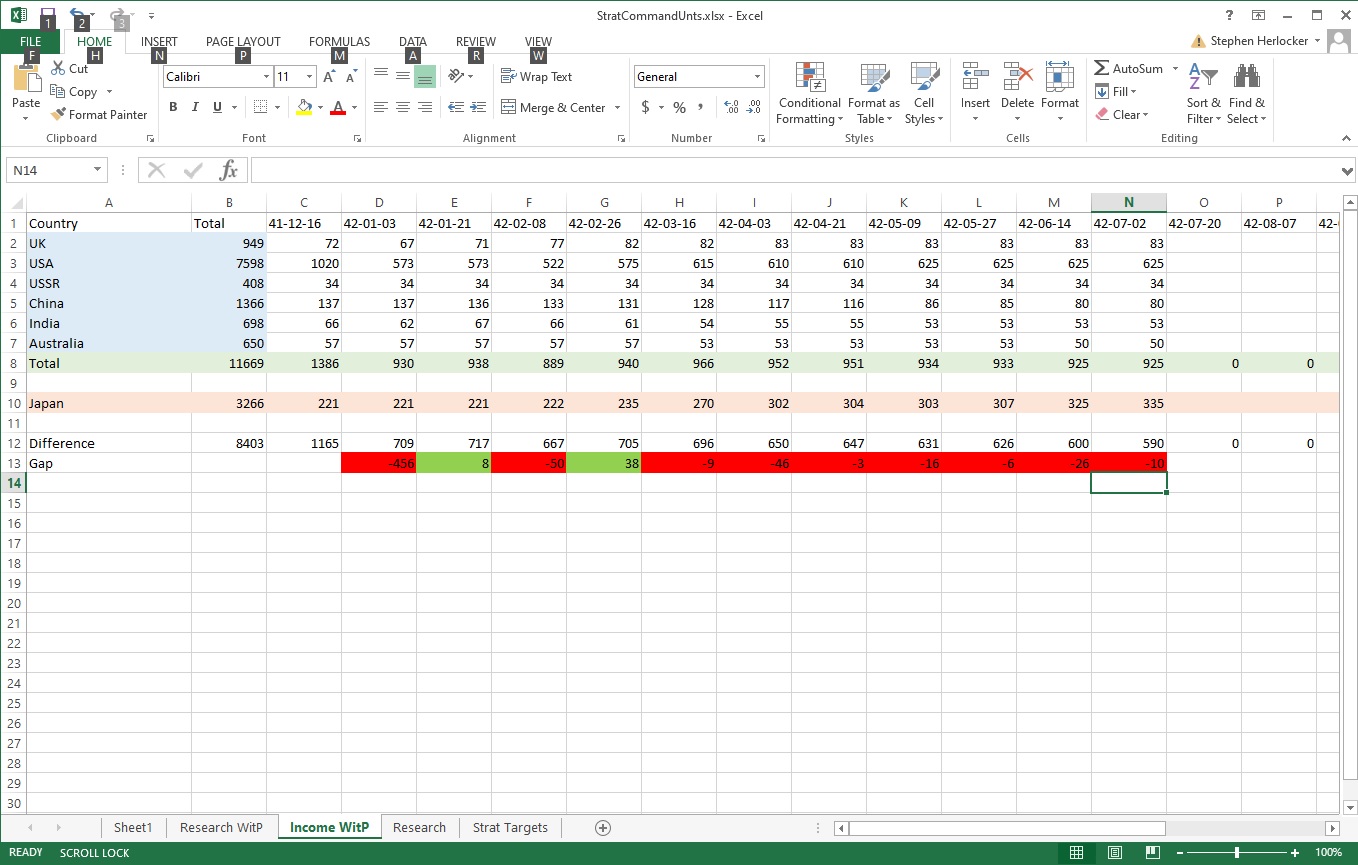Align cell text to the right

click(425, 107)
